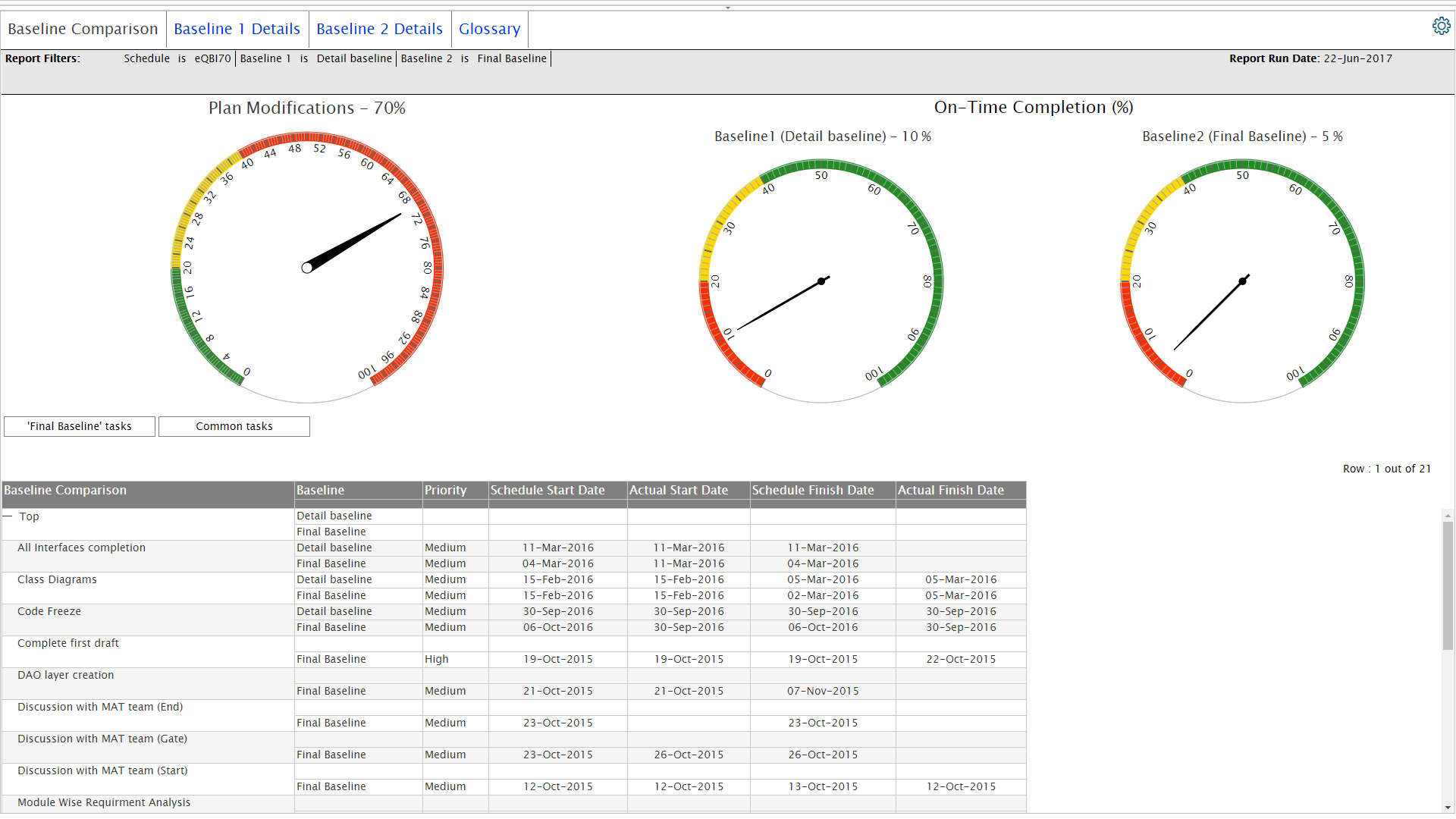Click the scrollbar down arrow

pos(1448,808)
